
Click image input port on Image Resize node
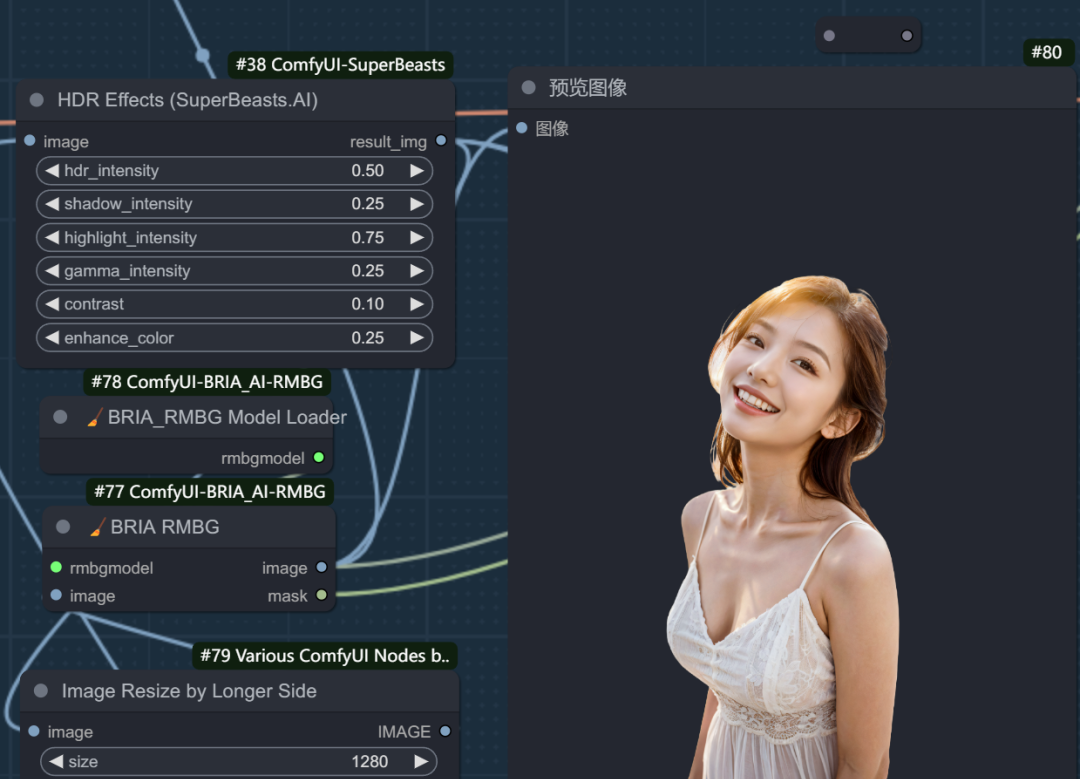click(34, 731)
